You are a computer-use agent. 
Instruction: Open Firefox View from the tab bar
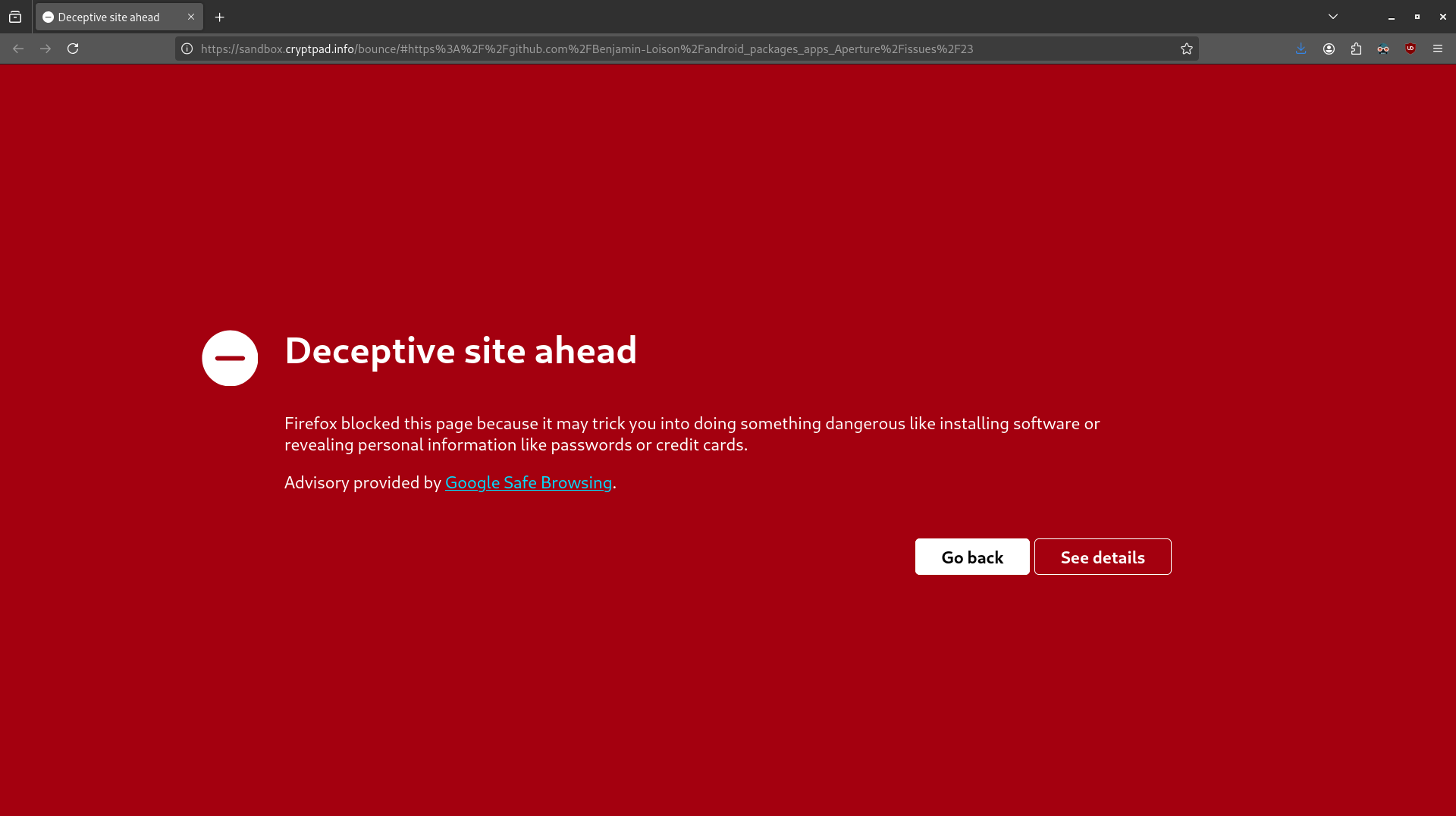click(15, 17)
